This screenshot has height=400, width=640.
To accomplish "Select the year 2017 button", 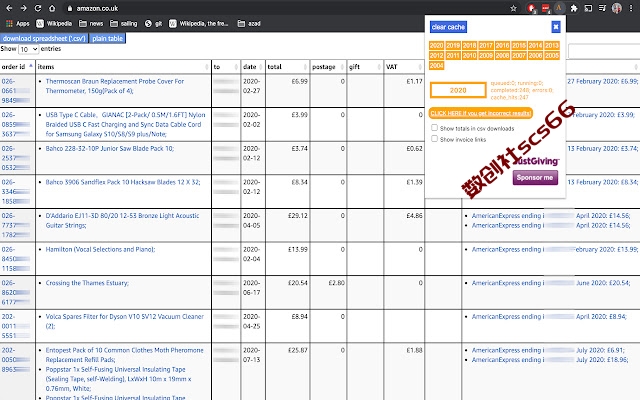I will pyautogui.click(x=486, y=45).
